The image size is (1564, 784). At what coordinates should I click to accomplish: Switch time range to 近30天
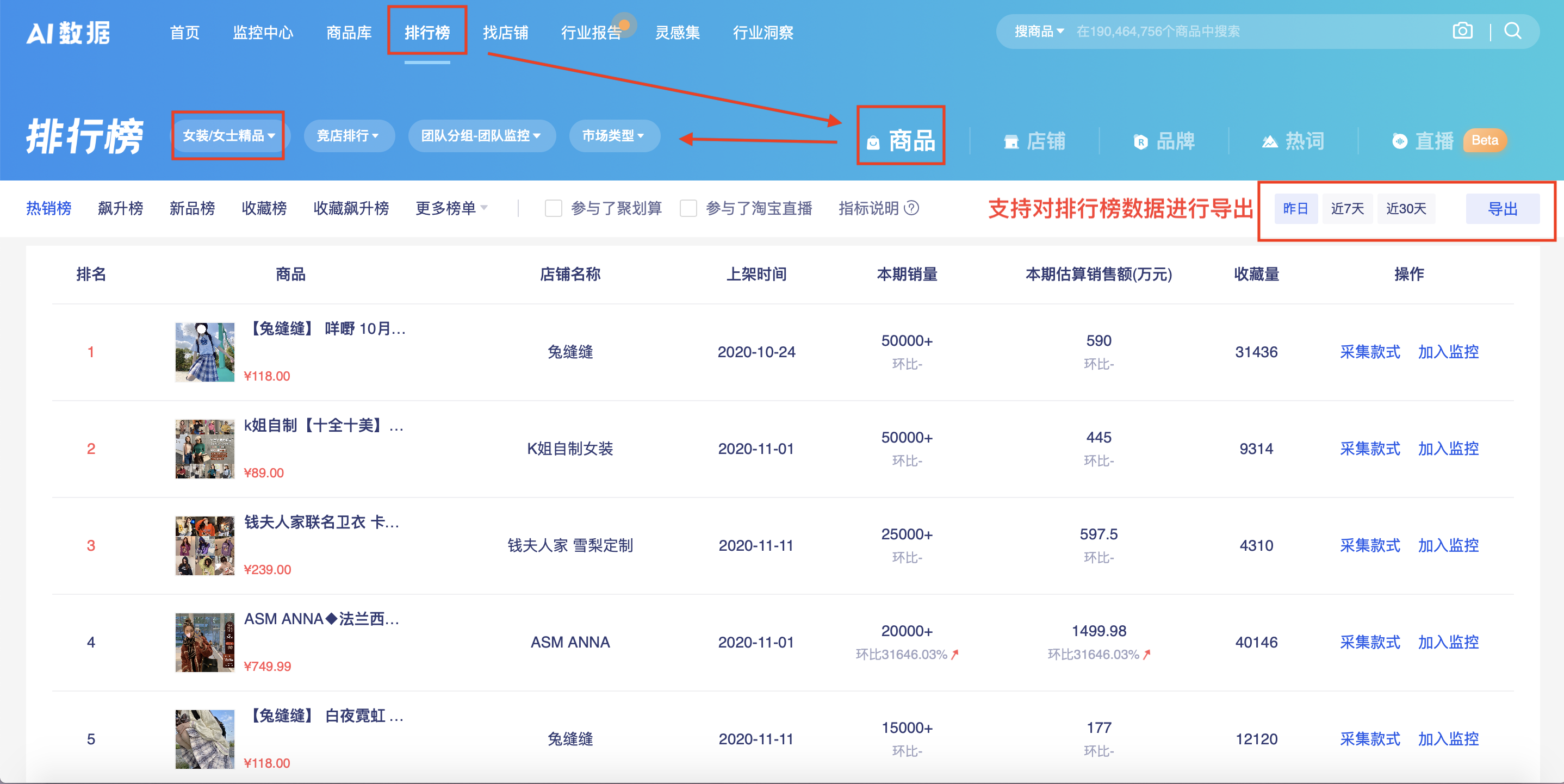1406,208
